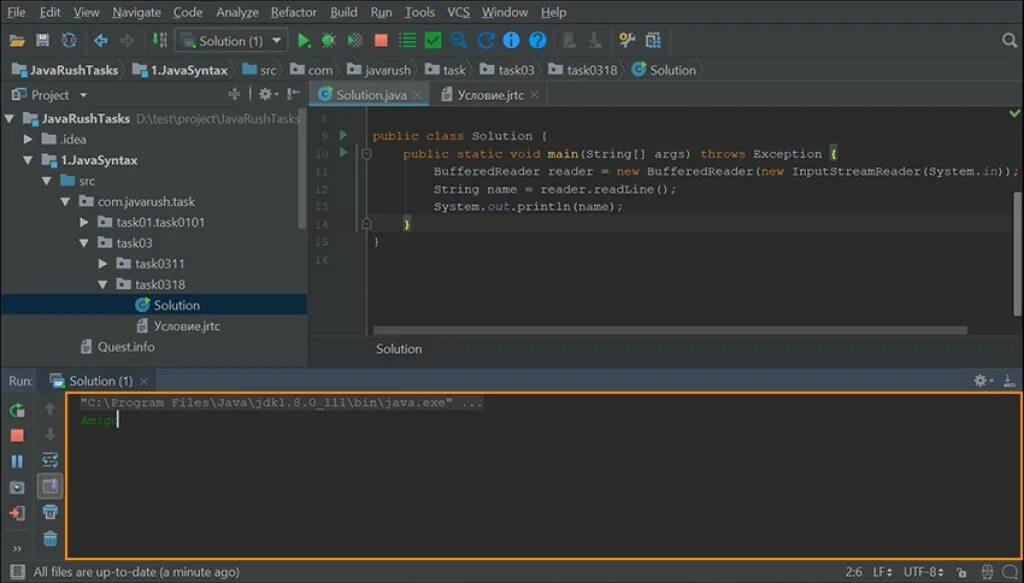Screen dimensions: 1024x583
Task: Click the blue info 'i' icon
Action: (x=511, y=40)
